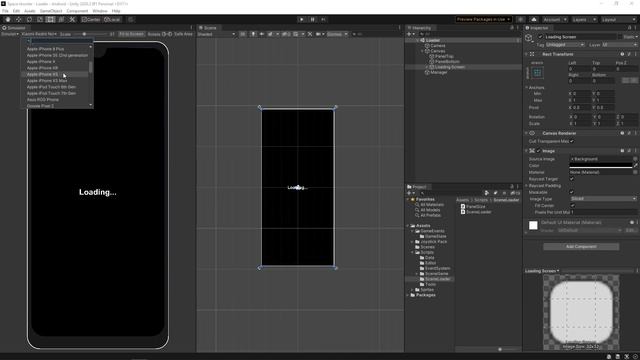The width and height of the screenshot is (640, 360).
Task: Open the Canvas Renderer context menu icon
Action: pos(635,133)
